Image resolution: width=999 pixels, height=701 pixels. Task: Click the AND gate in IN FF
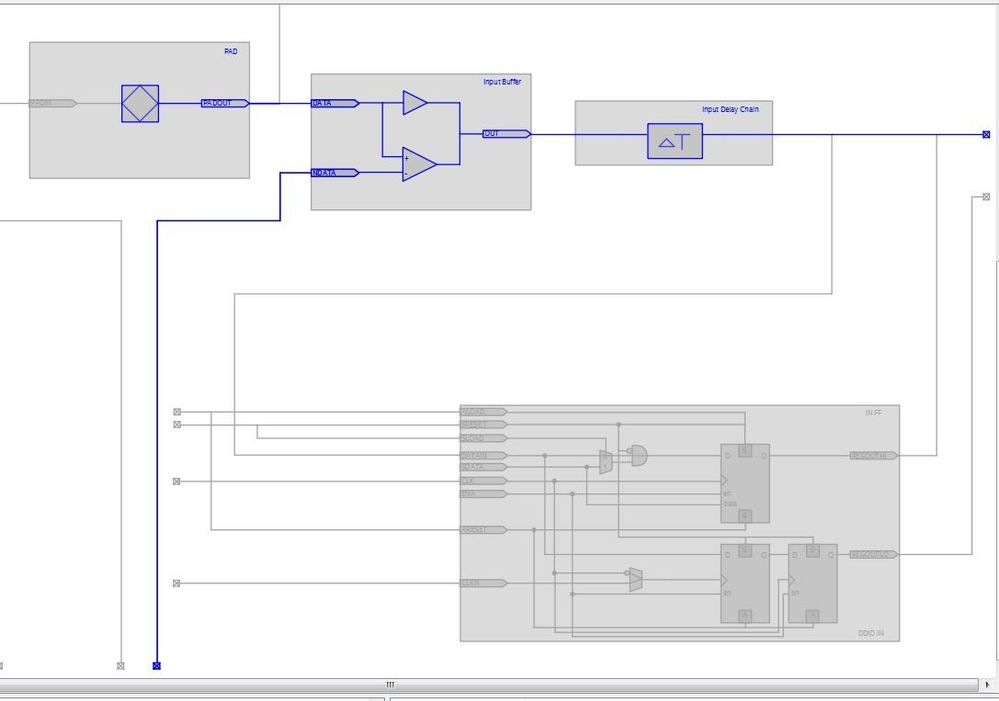[638, 455]
